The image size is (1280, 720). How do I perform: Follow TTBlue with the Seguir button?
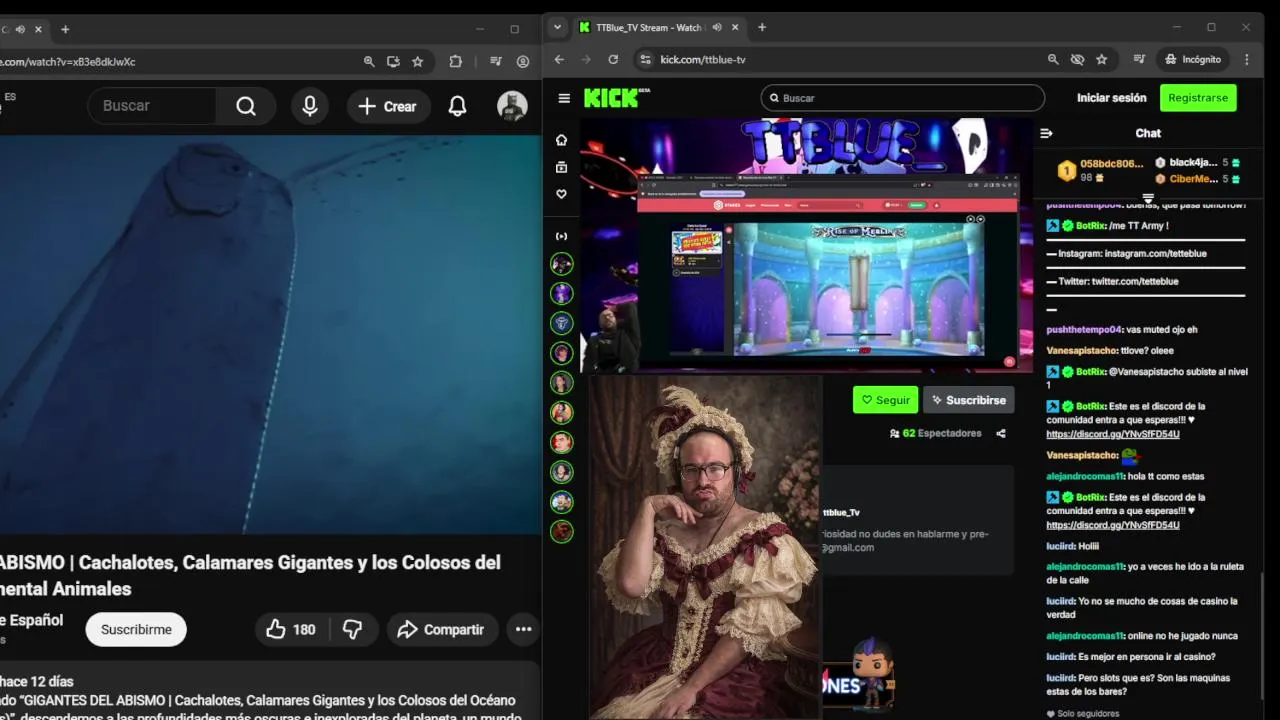click(x=885, y=400)
